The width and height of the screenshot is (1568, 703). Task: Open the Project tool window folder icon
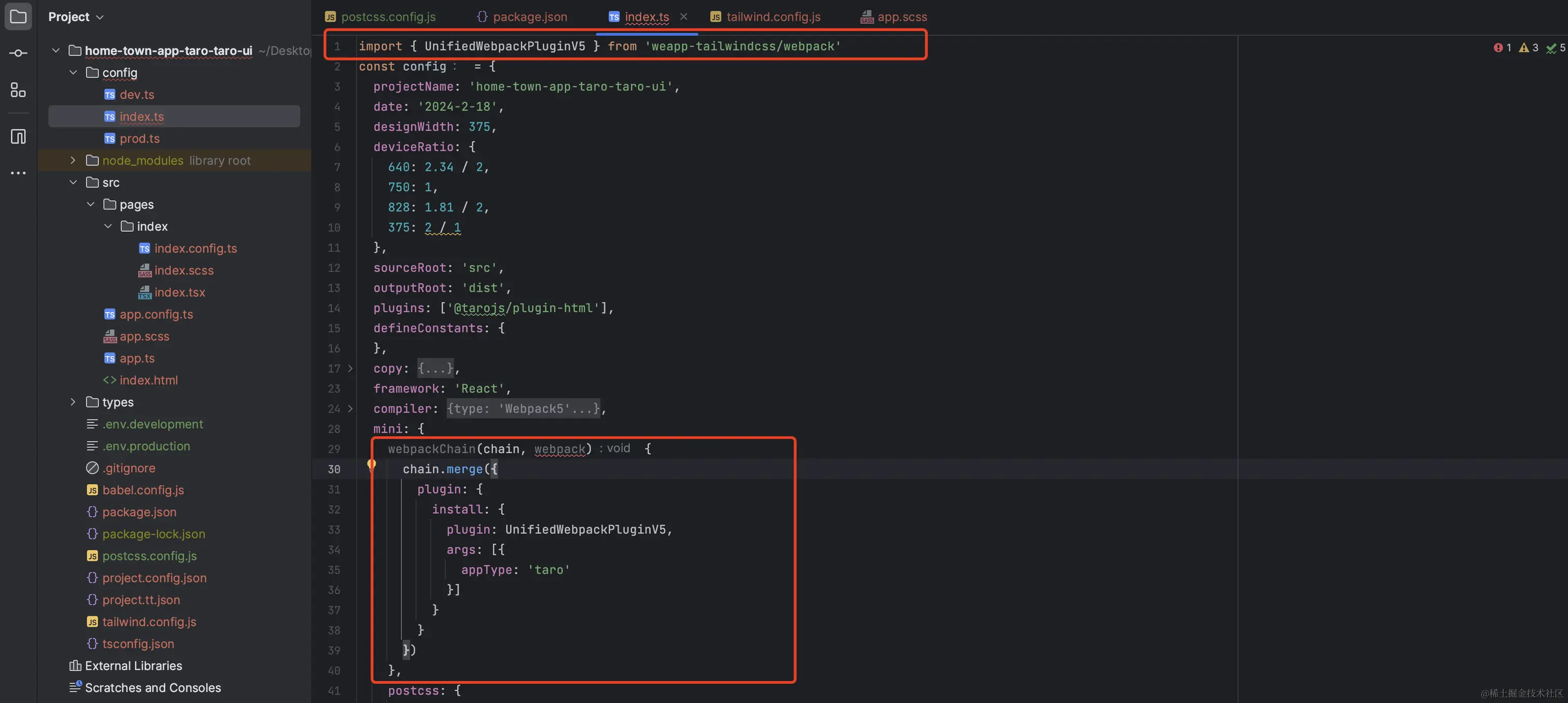(x=18, y=17)
